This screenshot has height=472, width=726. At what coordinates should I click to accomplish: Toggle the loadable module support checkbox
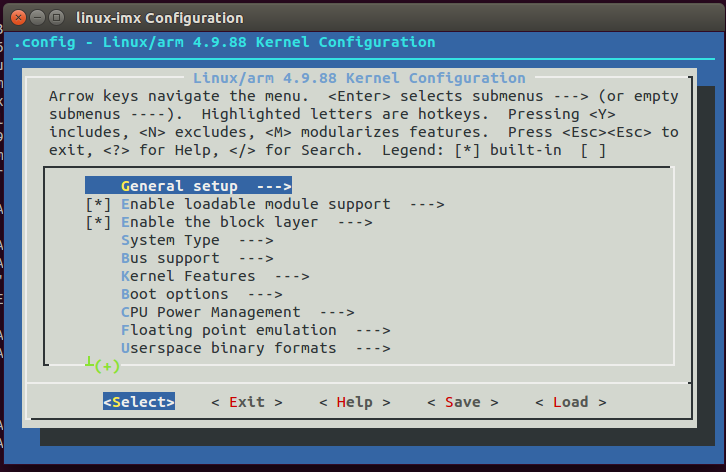coord(98,204)
